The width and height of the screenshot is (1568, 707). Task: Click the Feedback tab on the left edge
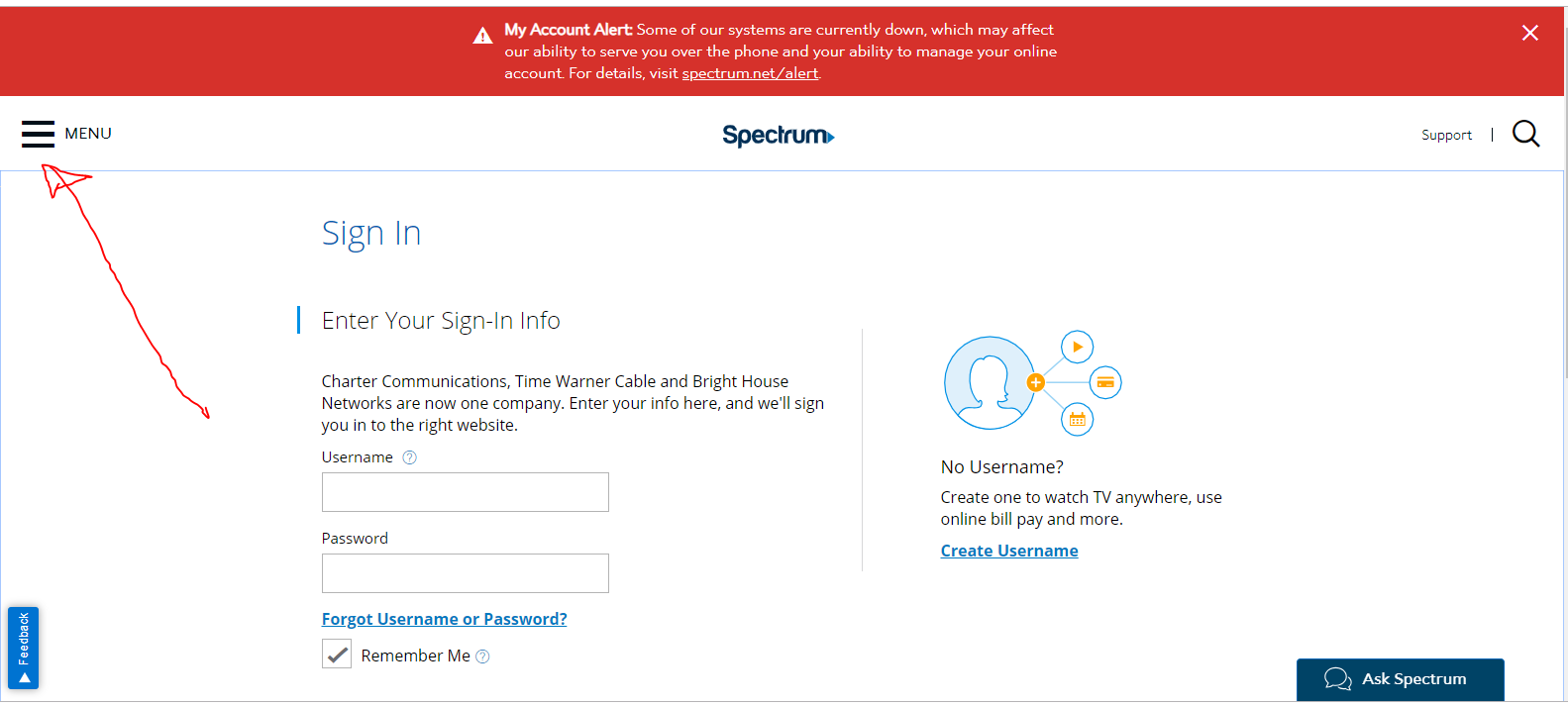click(22, 649)
